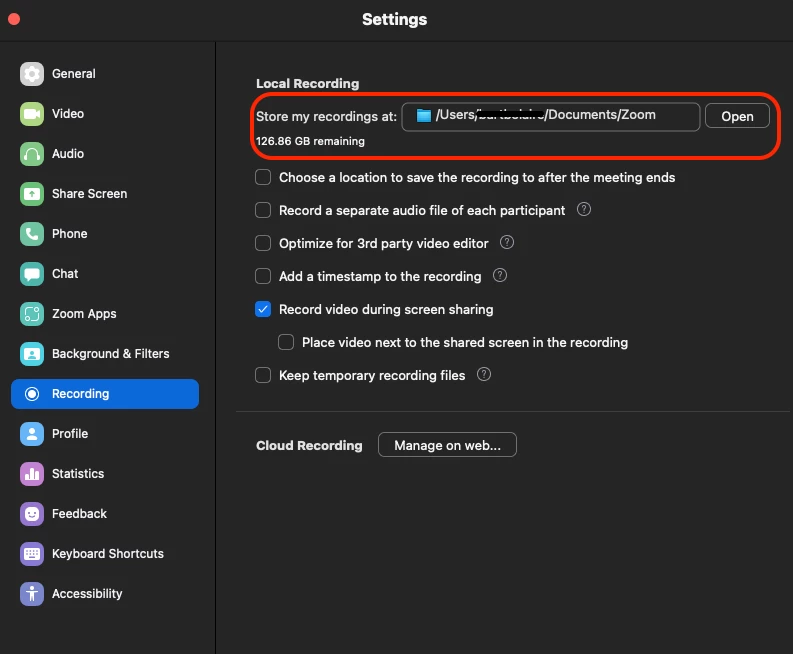Click the Store my recordings at label
The image size is (793, 654).
point(326,116)
